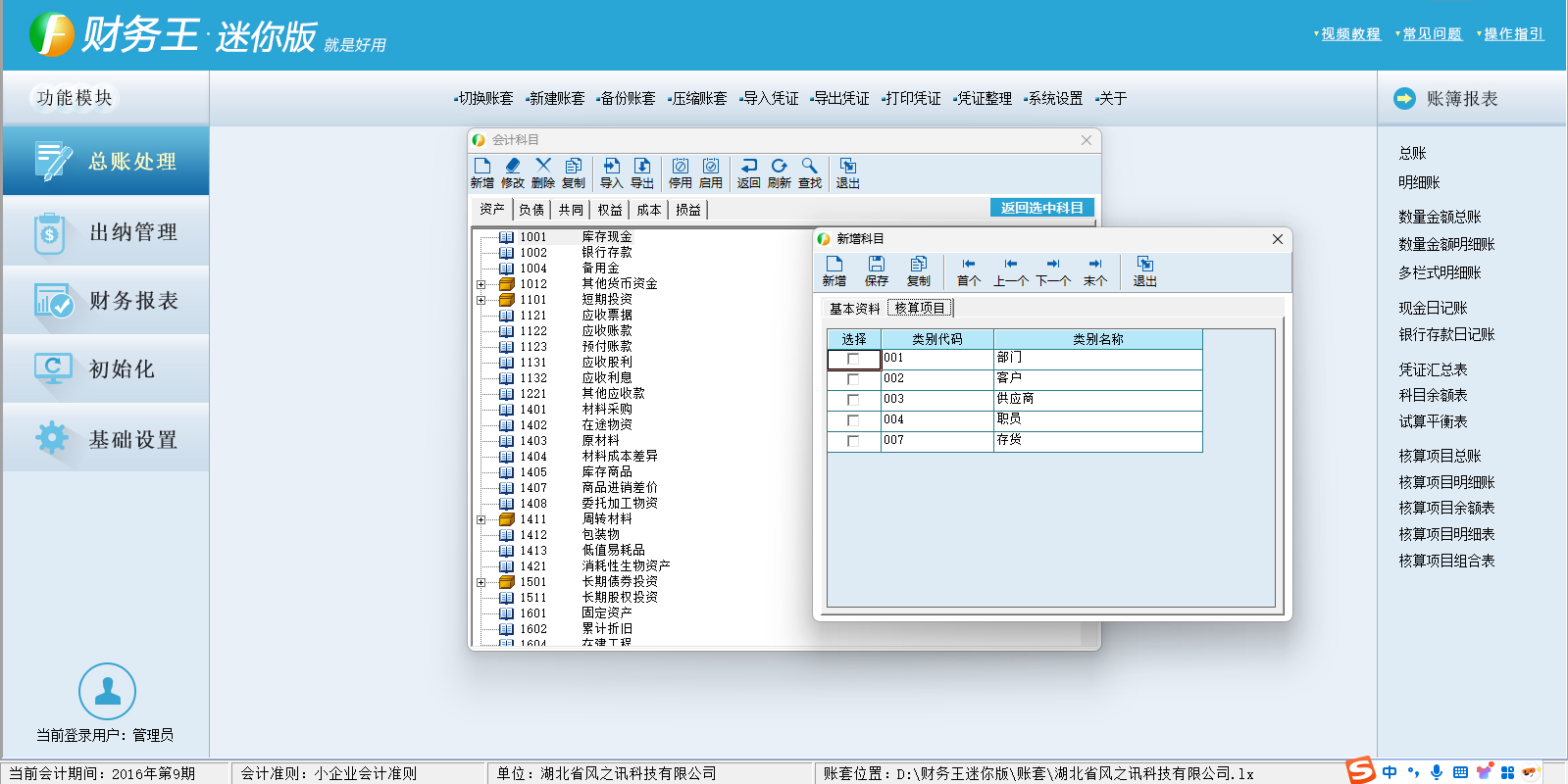Open the 明细账 report
The height and width of the screenshot is (784, 1568).
click(x=1419, y=182)
